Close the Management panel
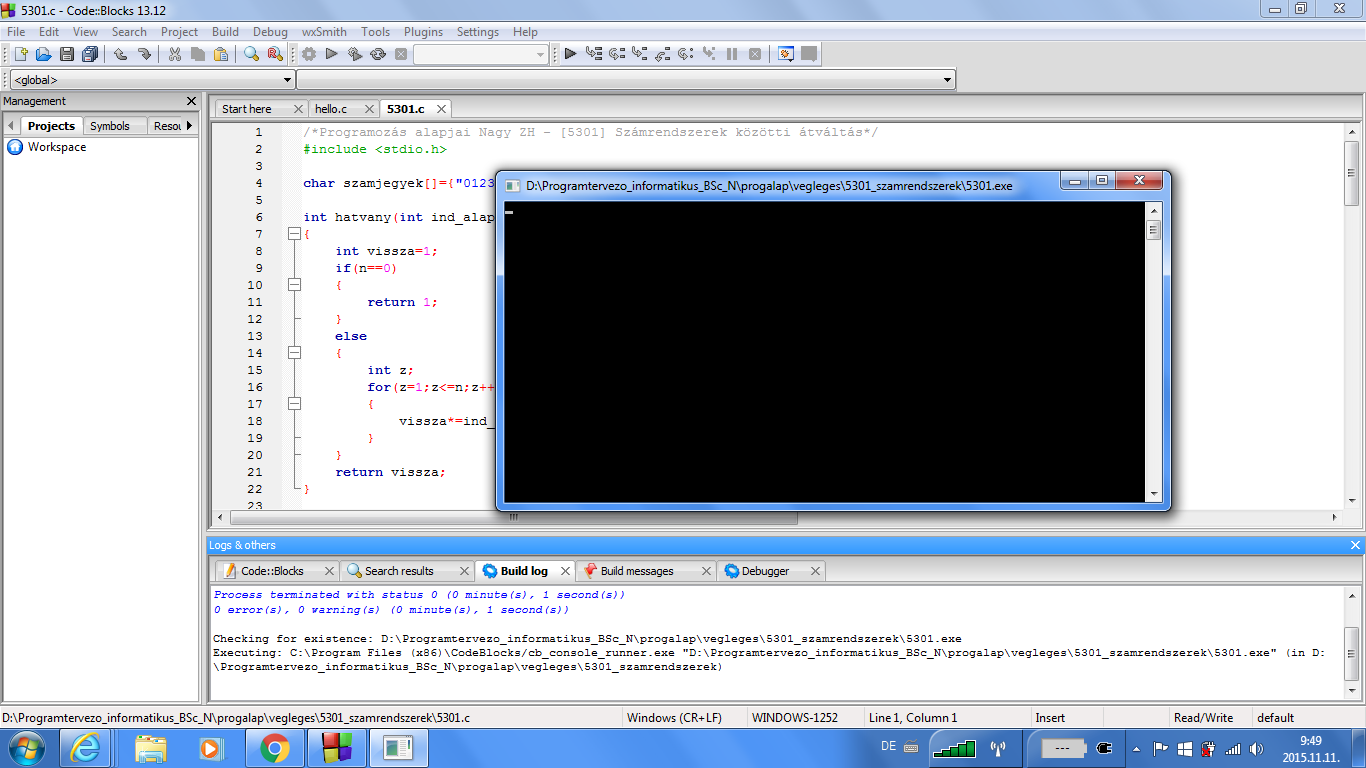 [192, 101]
